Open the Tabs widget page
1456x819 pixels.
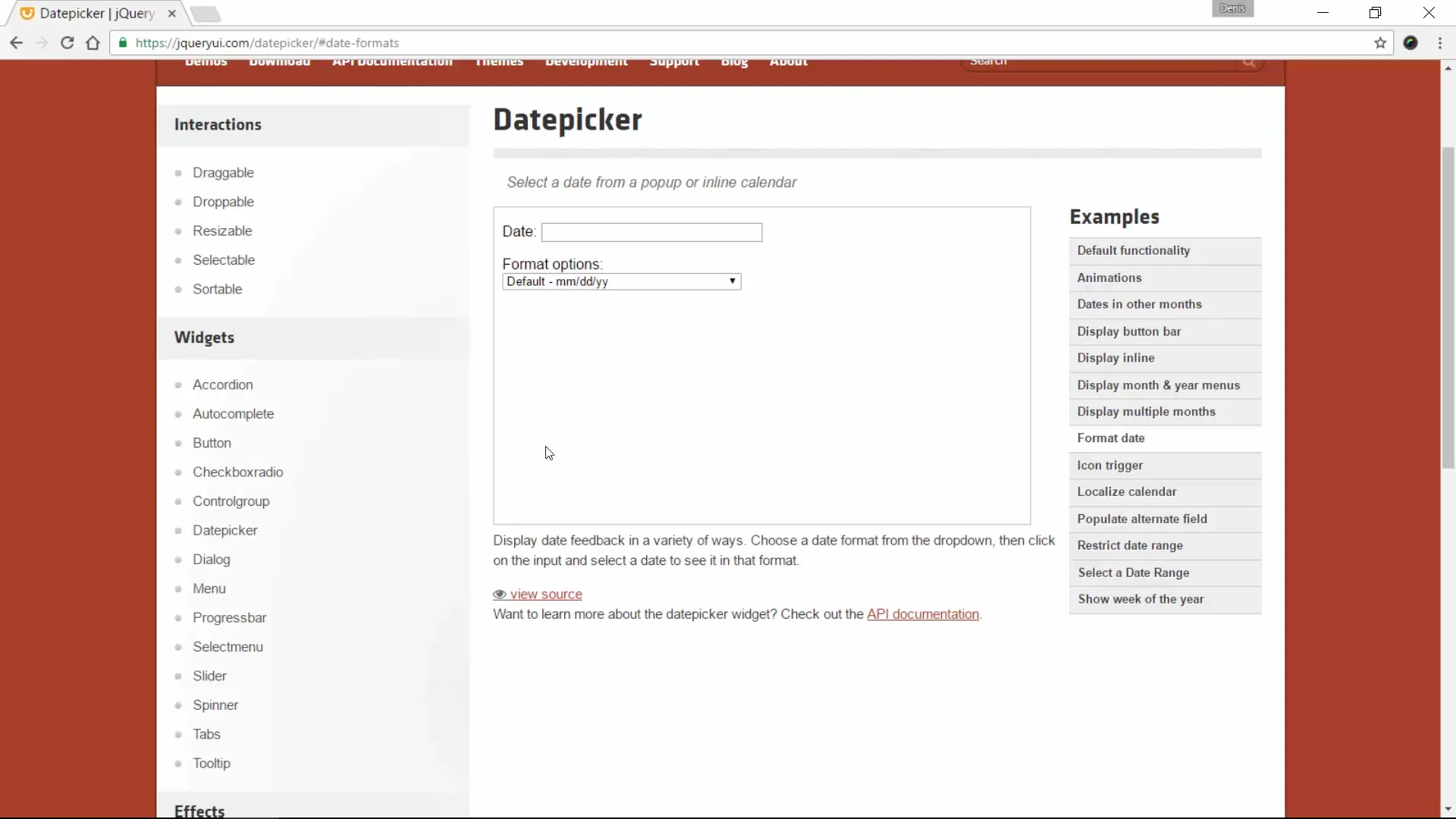click(206, 734)
